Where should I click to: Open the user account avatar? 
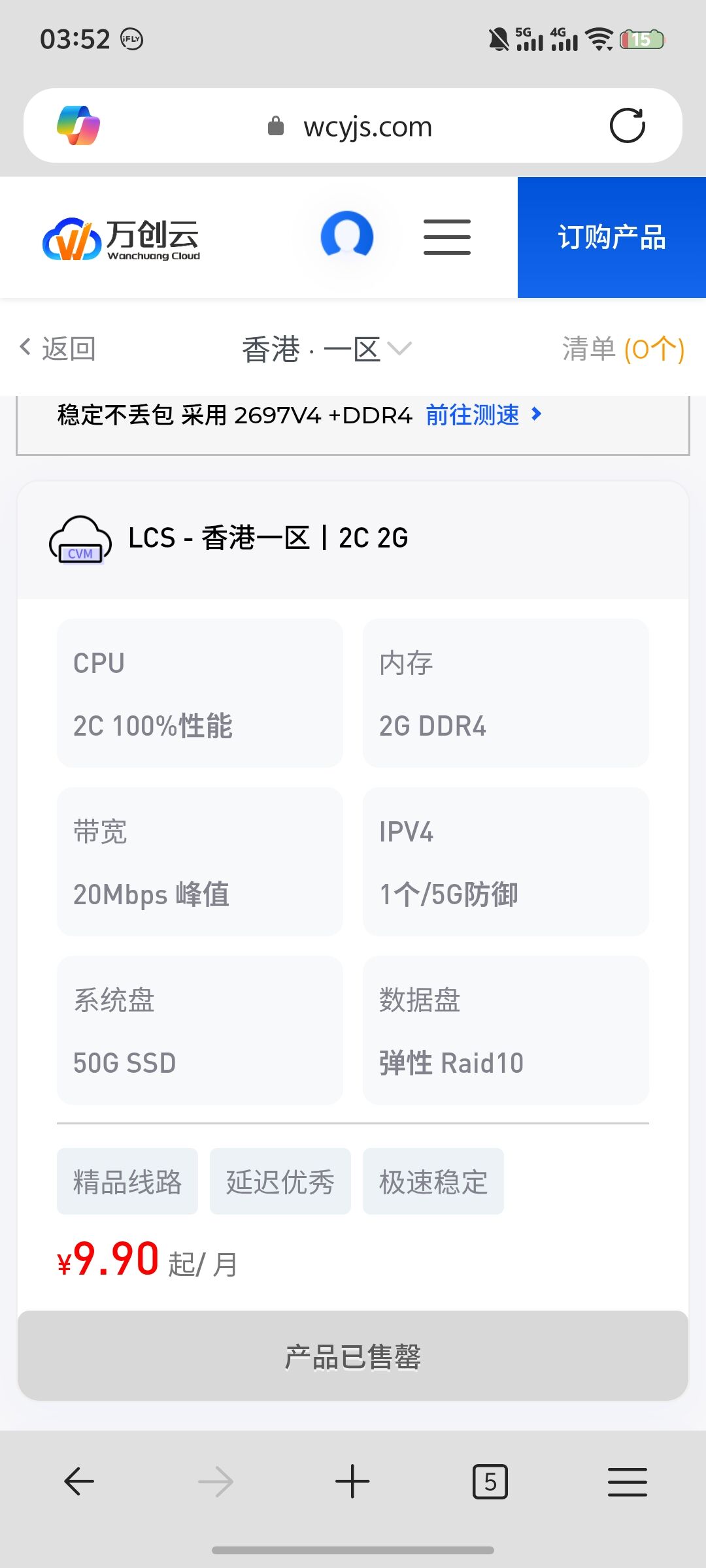(x=347, y=236)
